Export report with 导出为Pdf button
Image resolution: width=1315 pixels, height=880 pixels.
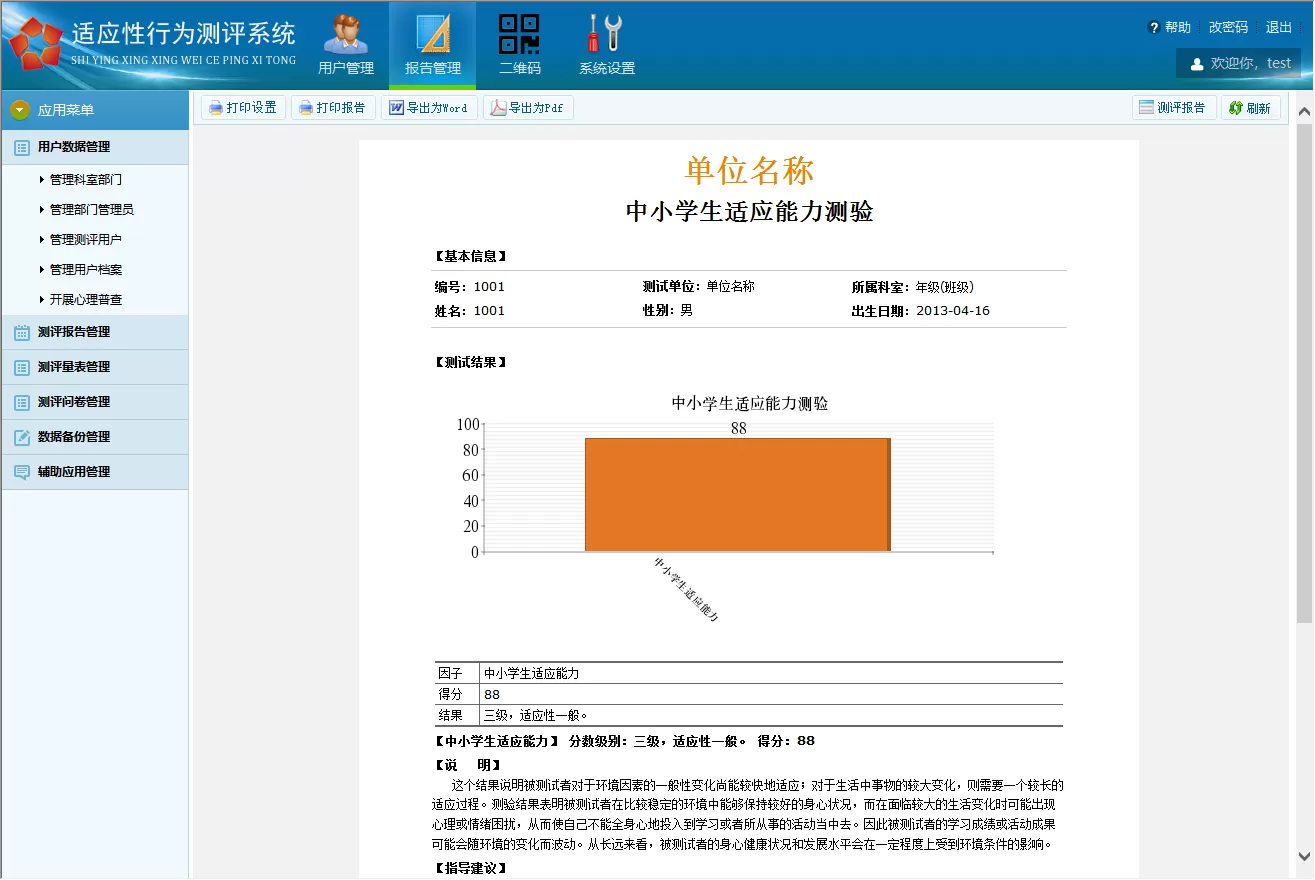click(x=528, y=108)
